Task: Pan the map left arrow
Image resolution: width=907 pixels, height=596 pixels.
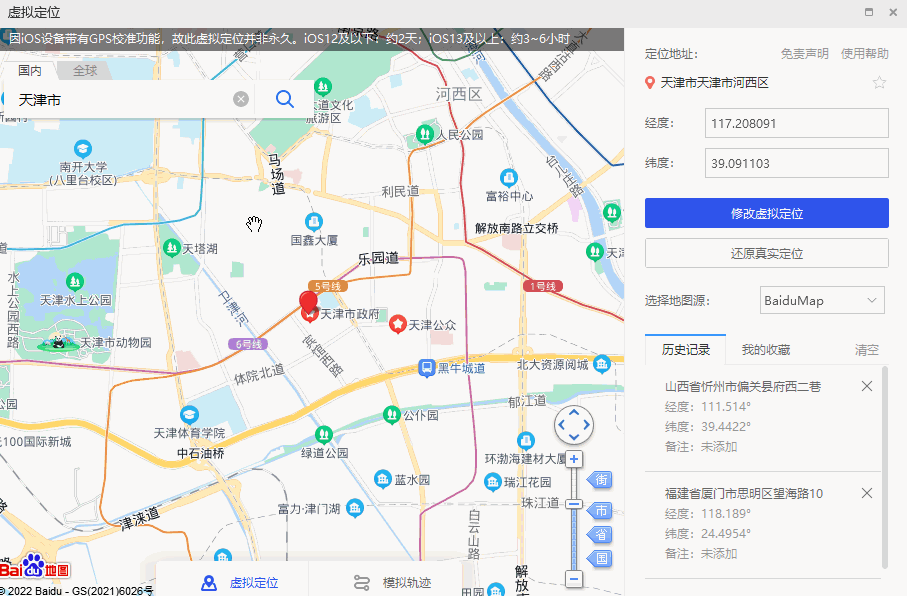Action: pyautogui.click(x=561, y=425)
